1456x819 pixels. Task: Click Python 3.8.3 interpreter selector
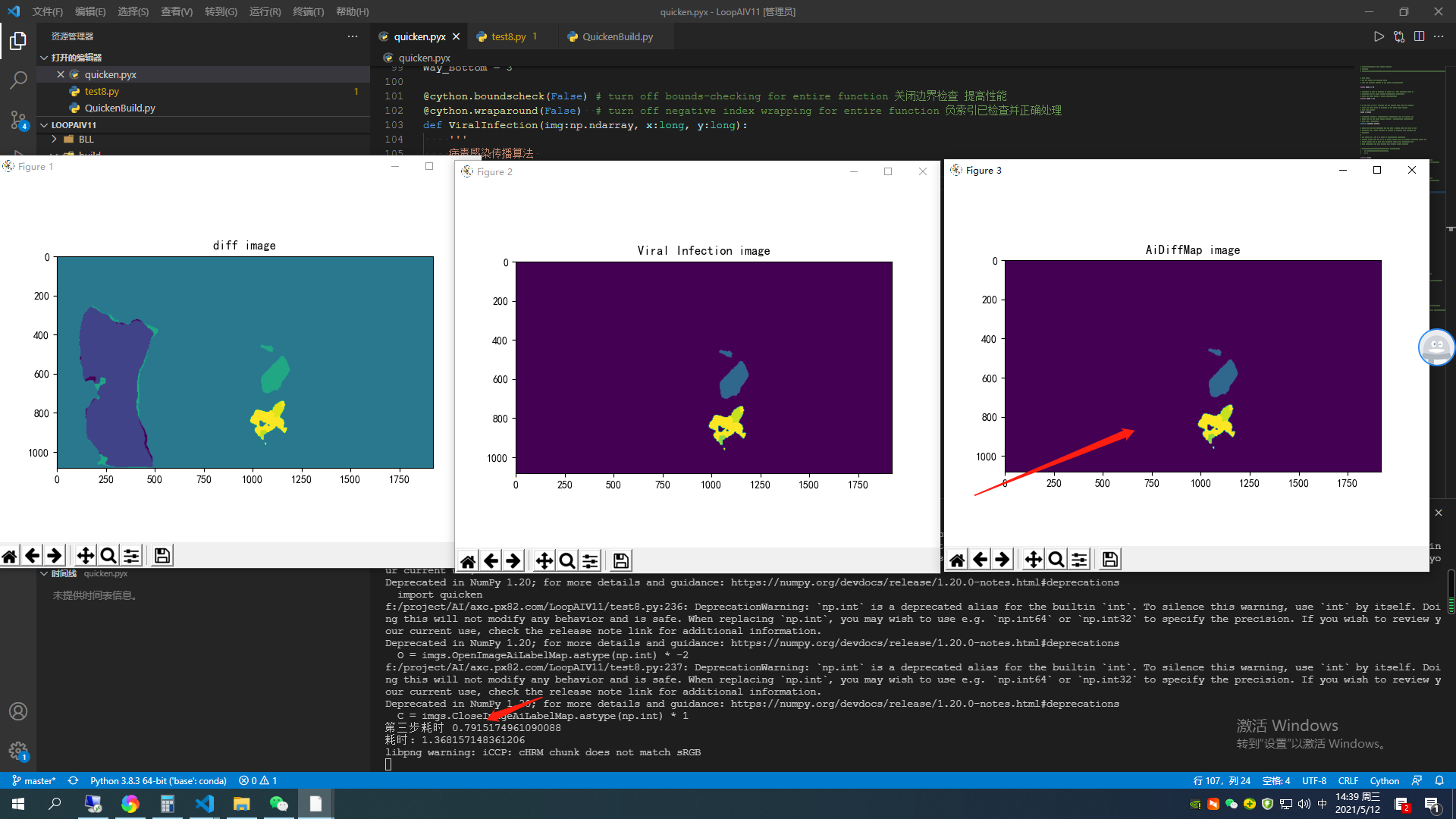pos(158,780)
